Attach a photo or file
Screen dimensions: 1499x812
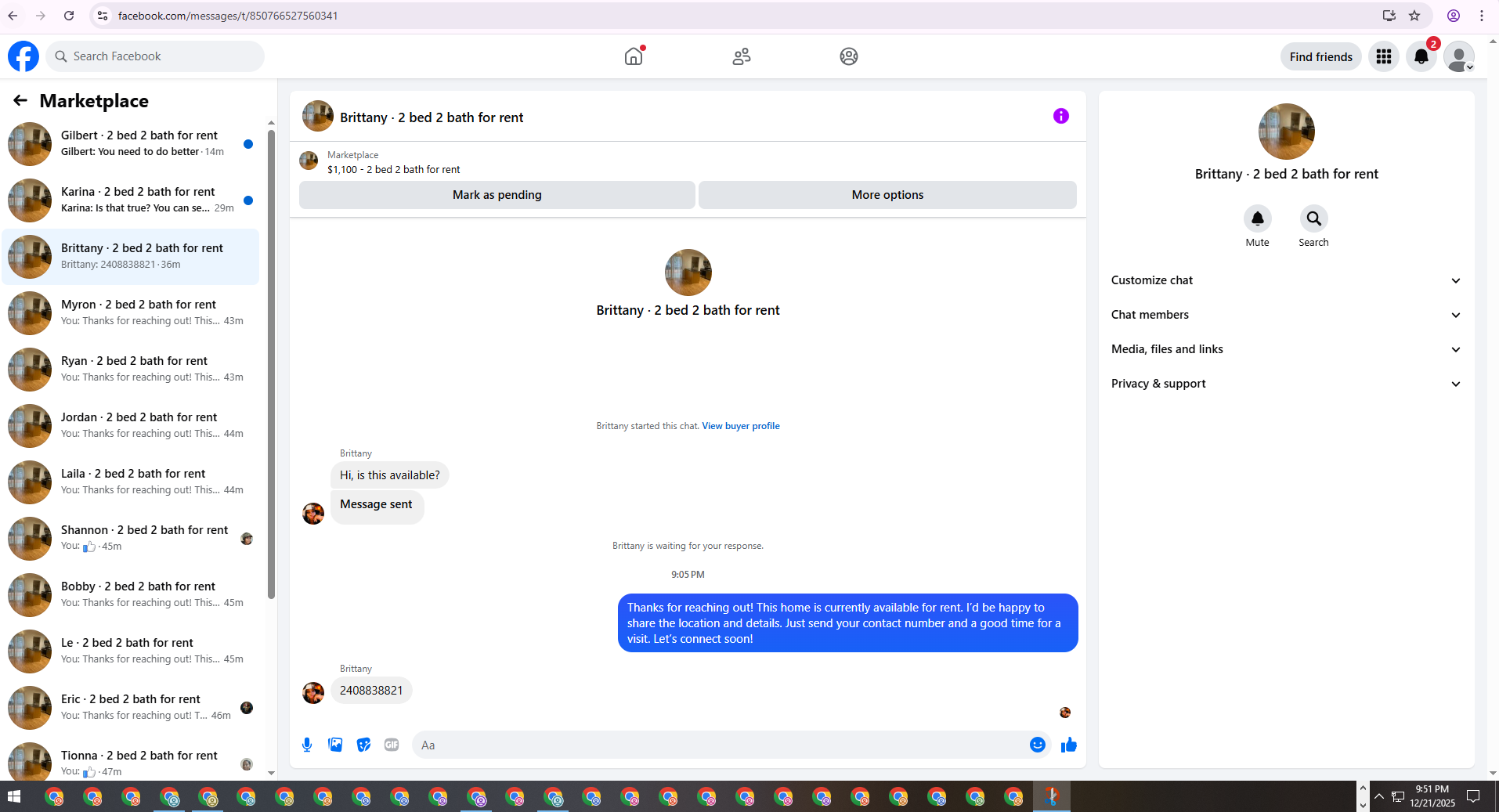pyautogui.click(x=335, y=745)
